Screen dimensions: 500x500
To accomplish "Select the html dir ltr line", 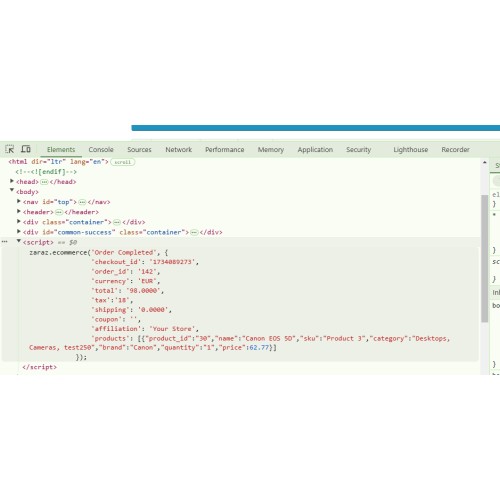I will click(58, 162).
